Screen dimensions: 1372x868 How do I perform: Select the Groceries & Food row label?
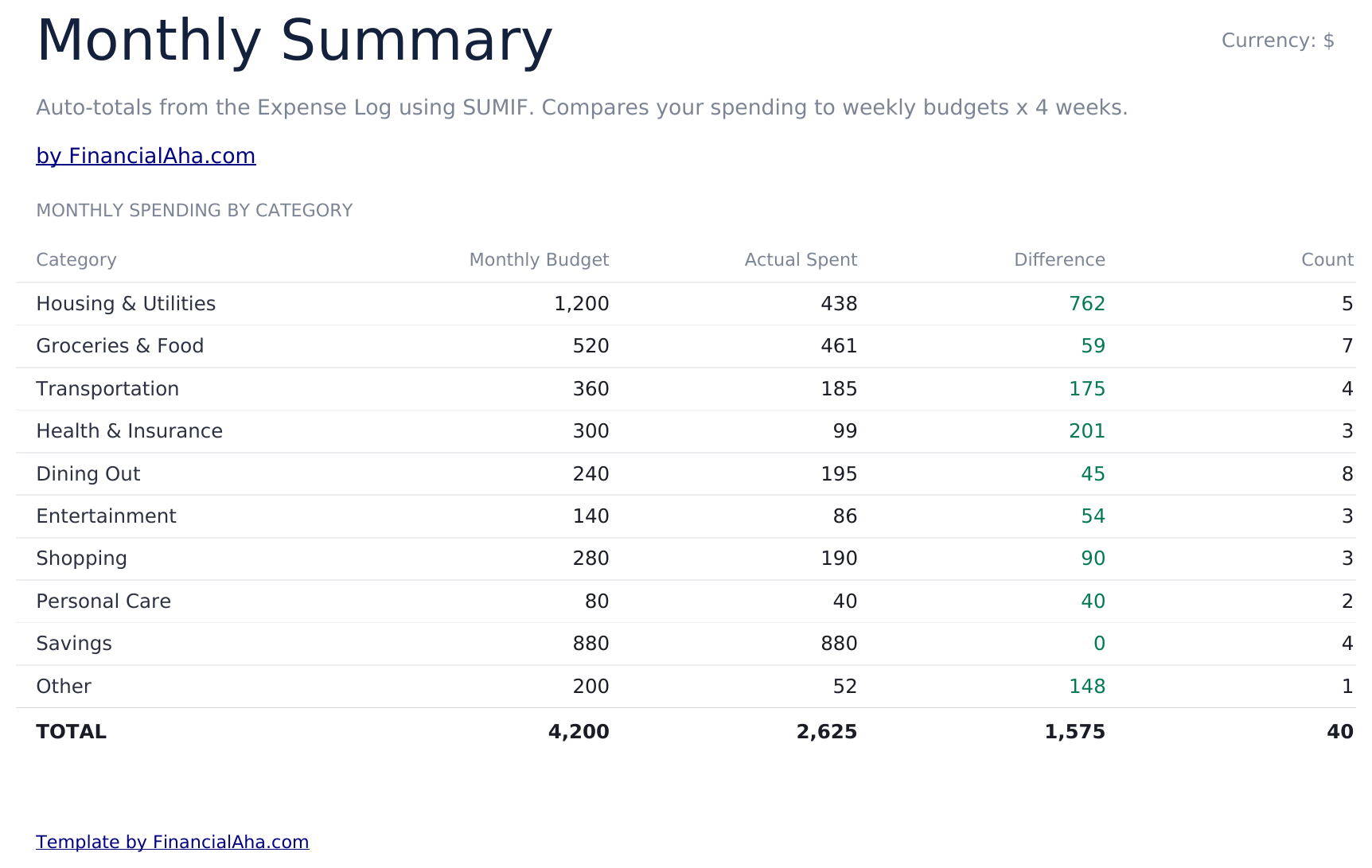120,346
